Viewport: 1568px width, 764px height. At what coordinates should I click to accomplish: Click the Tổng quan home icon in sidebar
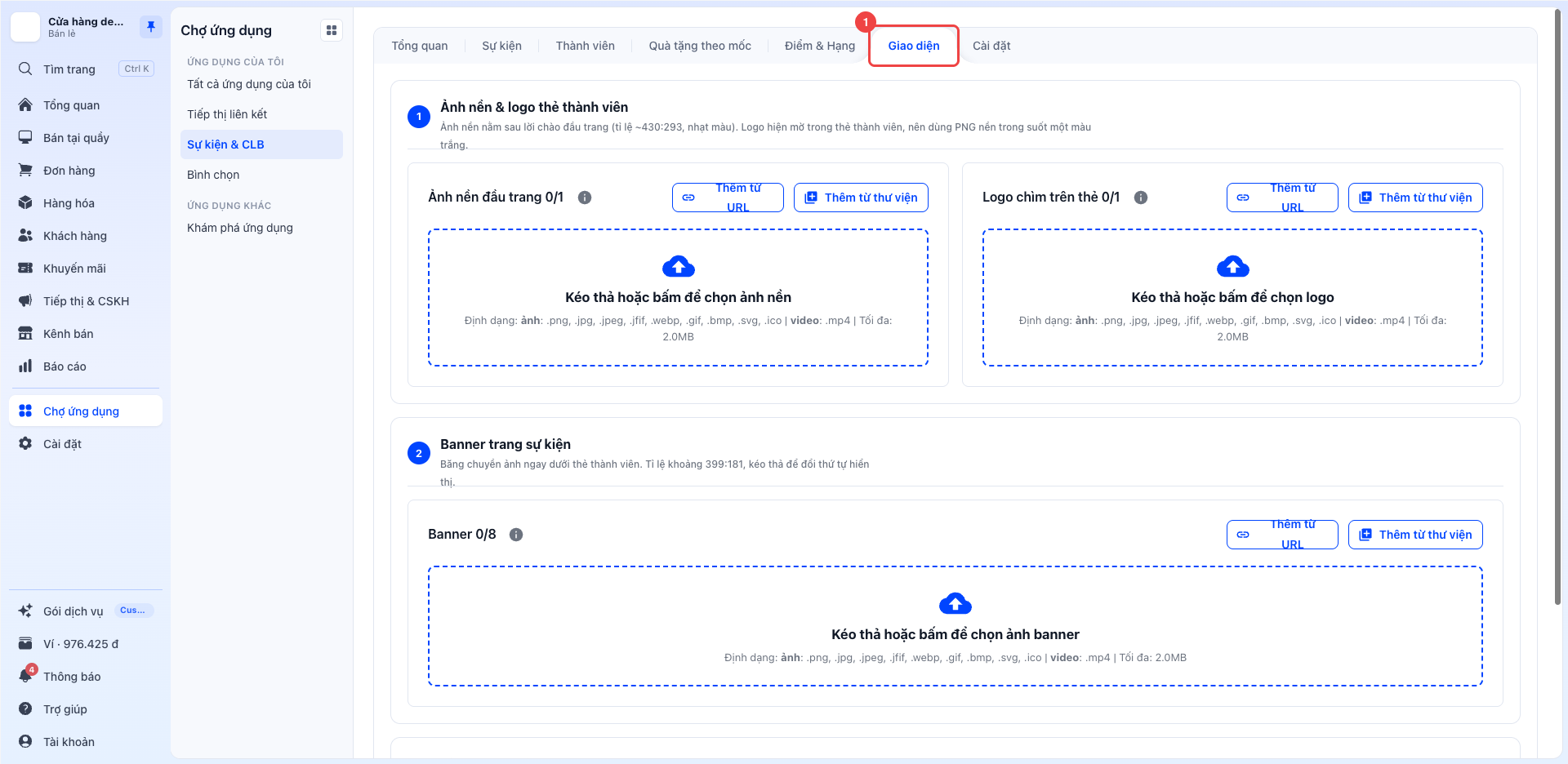click(x=26, y=105)
